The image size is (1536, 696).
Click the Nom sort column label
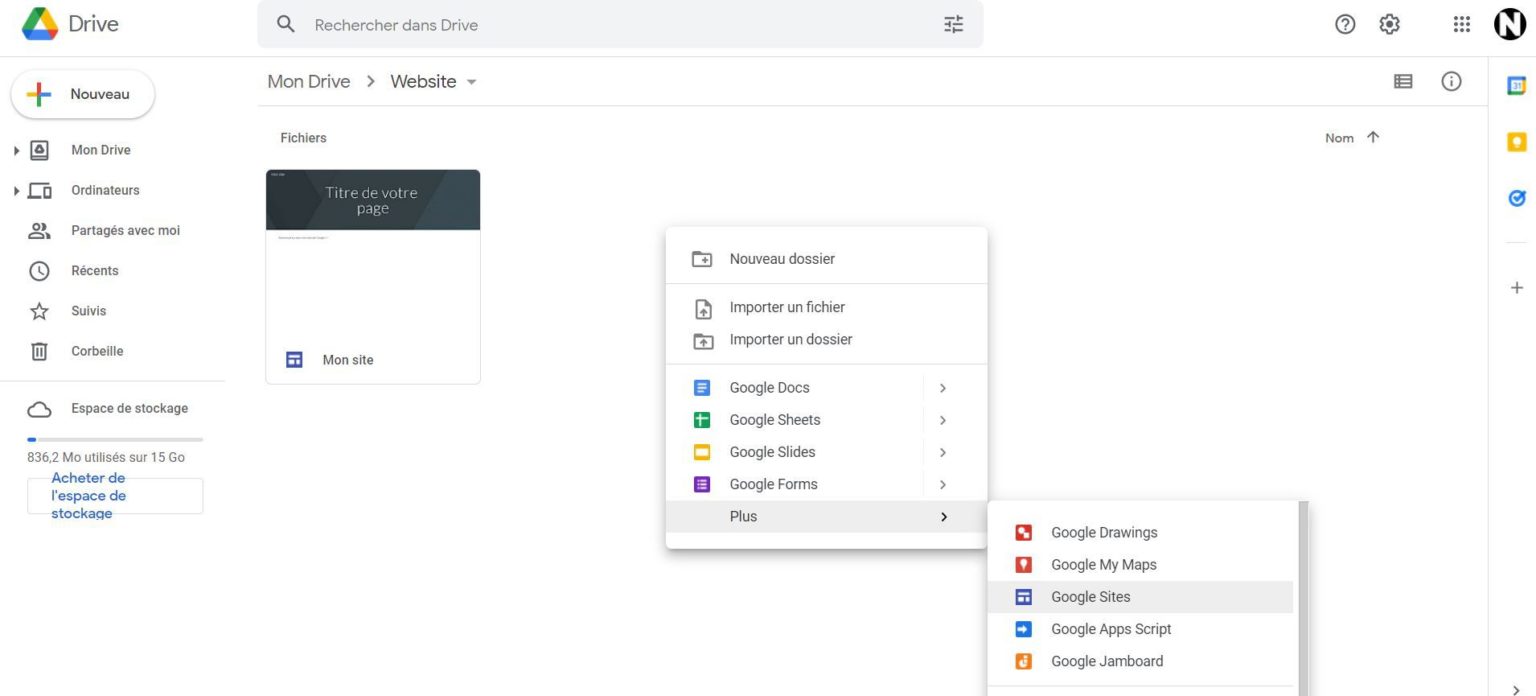point(1339,138)
